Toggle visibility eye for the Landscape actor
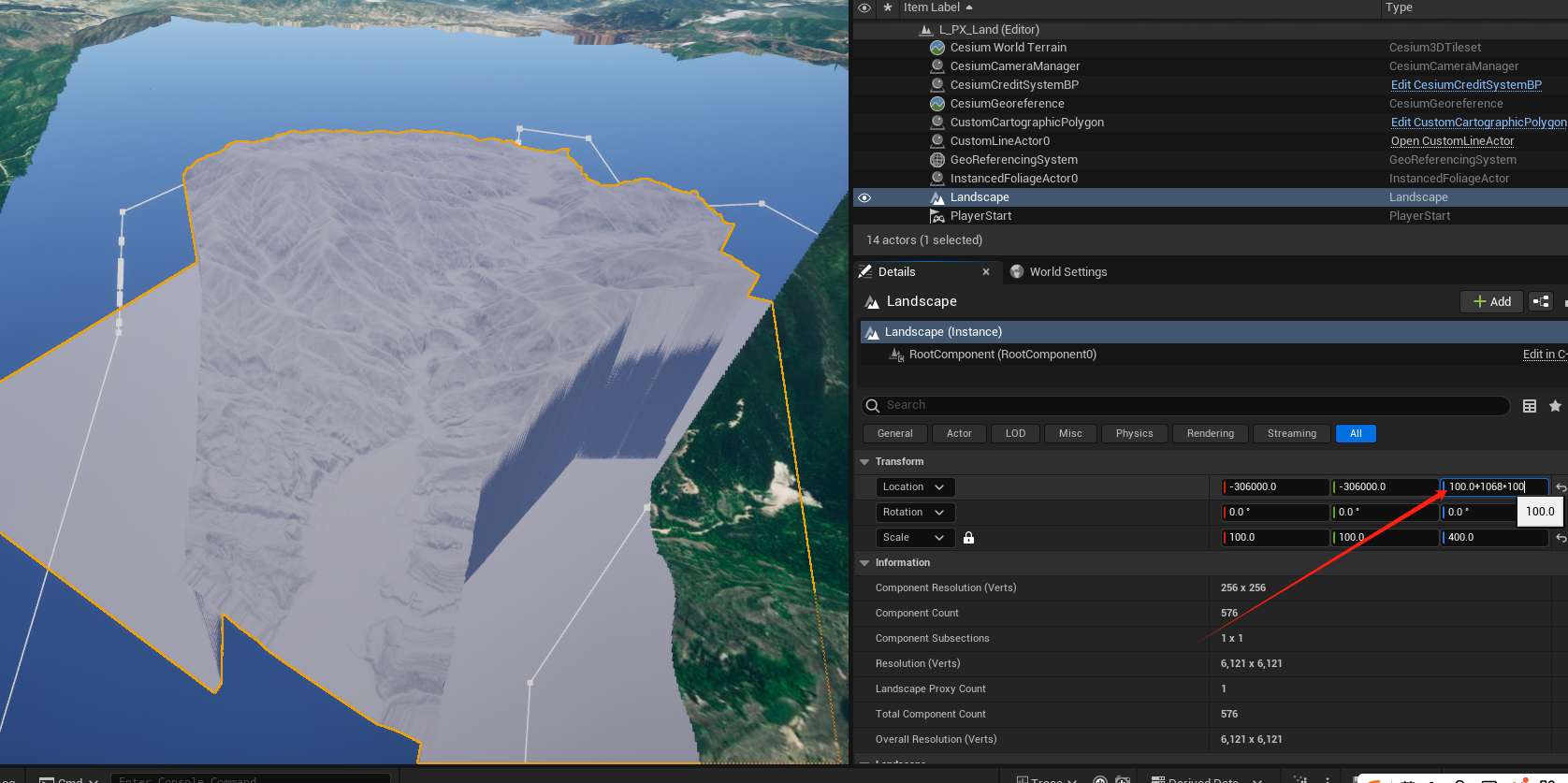The width and height of the screenshot is (1568, 783). (x=864, y=197)
